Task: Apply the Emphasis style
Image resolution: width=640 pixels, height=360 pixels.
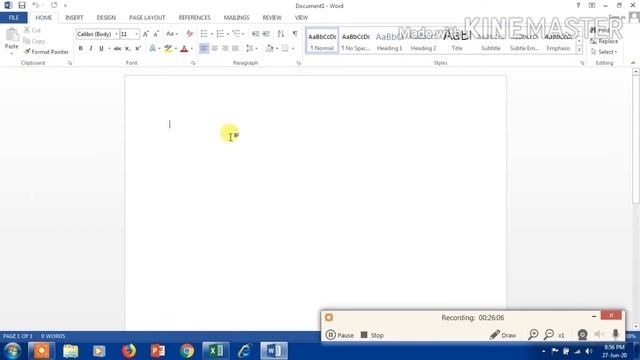Action: click(x=558, y=41)
